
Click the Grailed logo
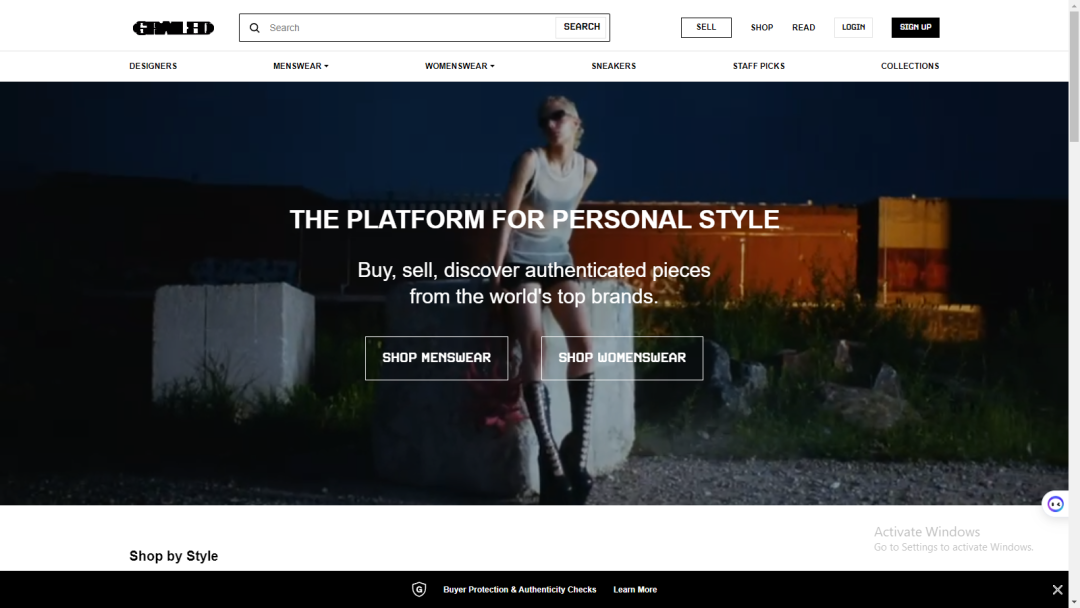point(174,28)
